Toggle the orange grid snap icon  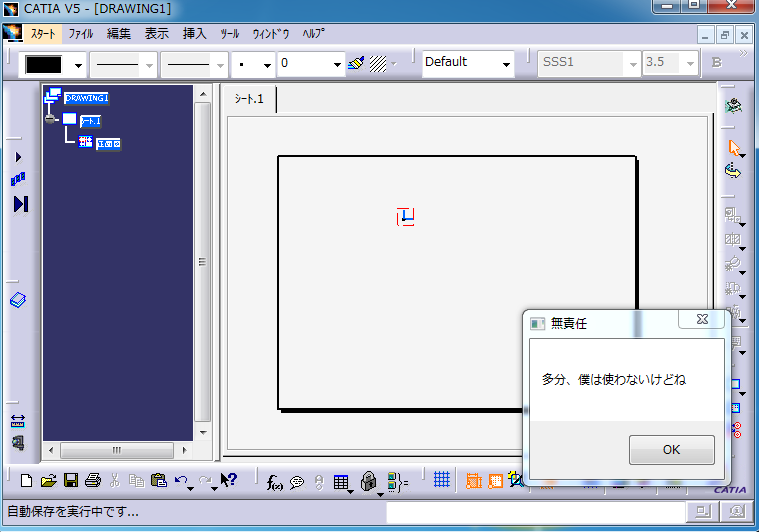(496, 480)
